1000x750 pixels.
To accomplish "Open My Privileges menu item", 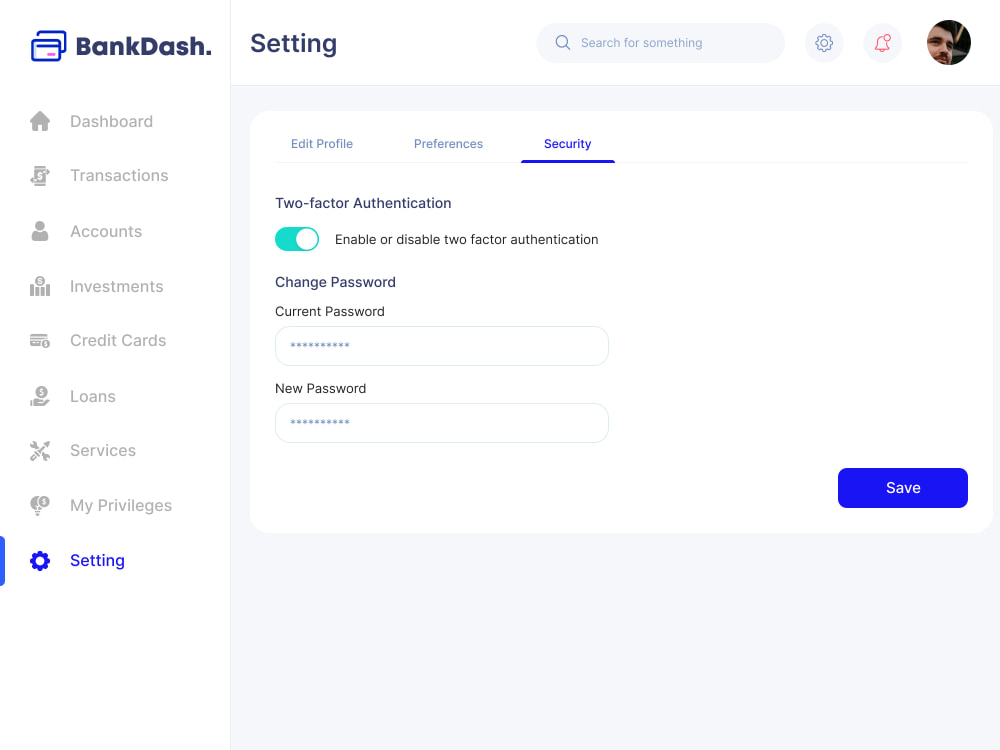I will (x=121, y=505).
